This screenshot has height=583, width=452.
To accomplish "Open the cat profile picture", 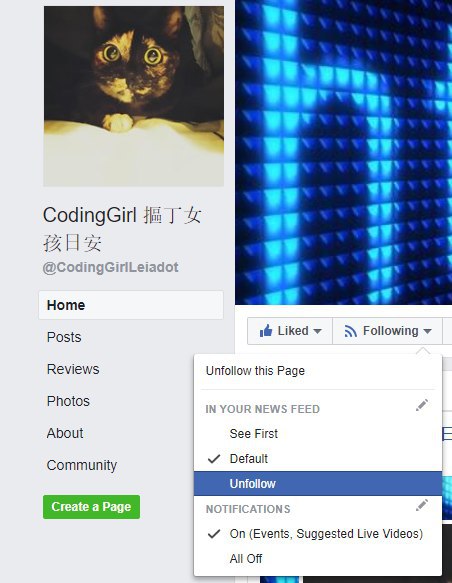I will pyautogui.click(x=134, y=96).
